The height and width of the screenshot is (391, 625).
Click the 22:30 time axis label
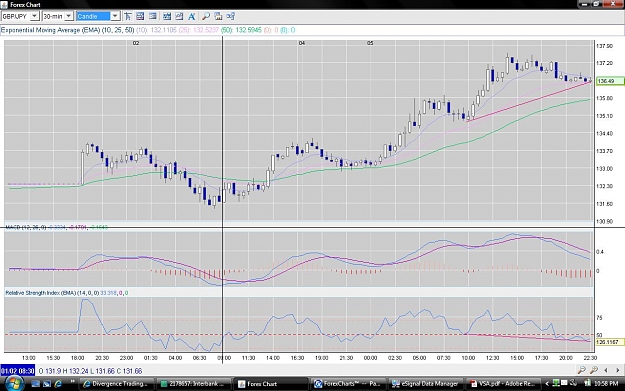pyautogui.click(x=590, y=358)
